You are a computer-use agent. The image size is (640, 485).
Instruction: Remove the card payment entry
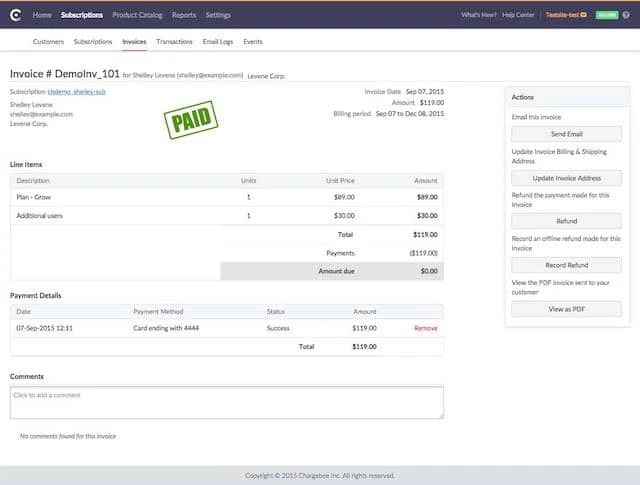click(x=426, y=328)
